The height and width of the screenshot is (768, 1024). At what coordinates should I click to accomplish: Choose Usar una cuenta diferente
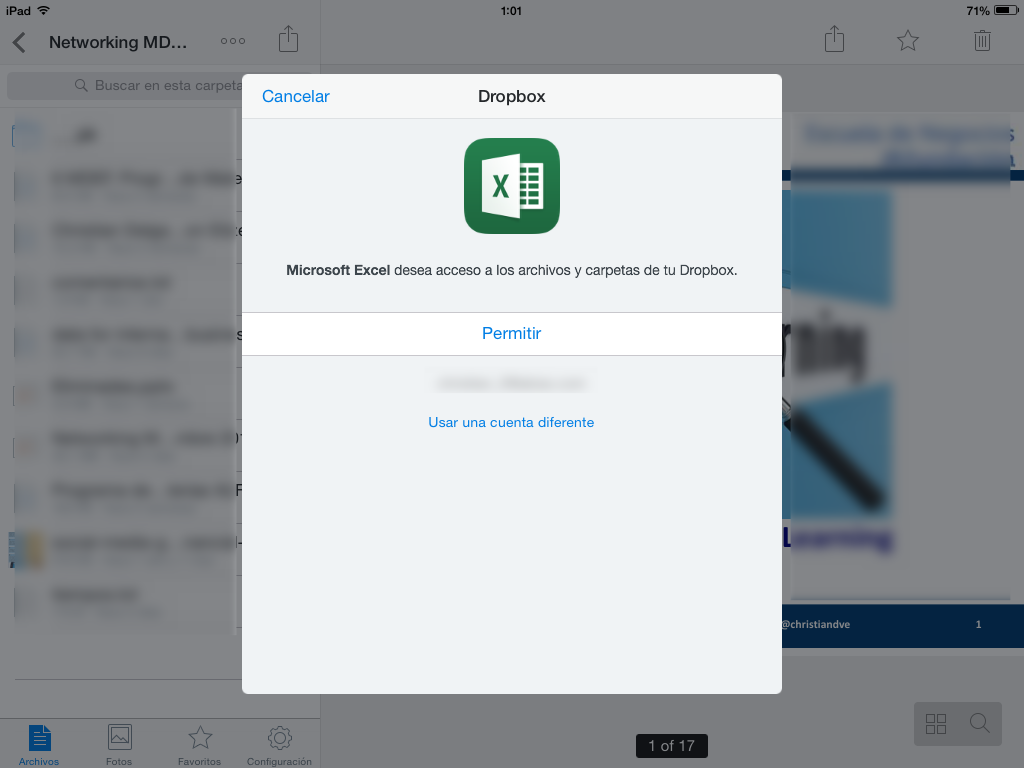pyautogui.click(x=511, y=423)
